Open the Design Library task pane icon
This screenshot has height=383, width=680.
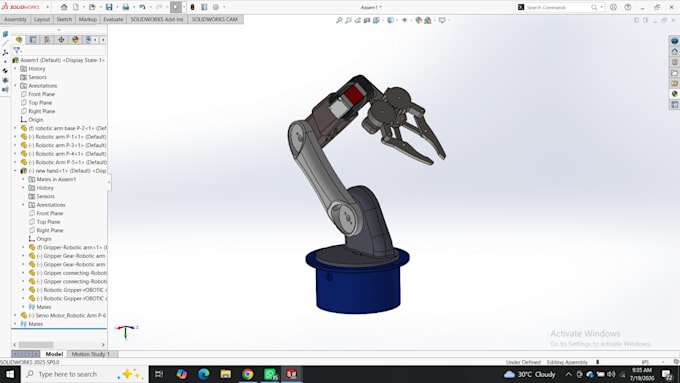[674, 62]
